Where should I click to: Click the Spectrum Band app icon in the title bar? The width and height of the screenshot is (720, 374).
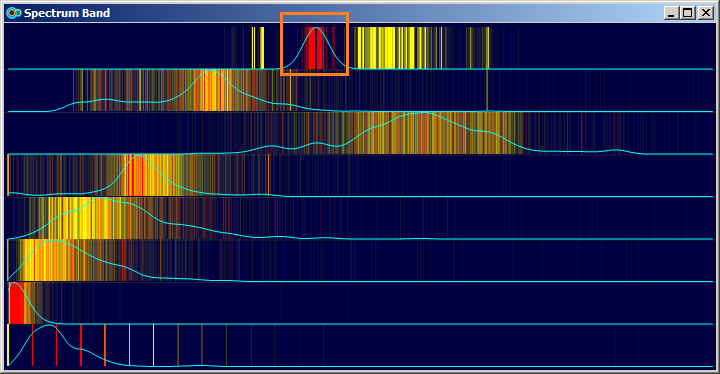click(x=14, y=13)
